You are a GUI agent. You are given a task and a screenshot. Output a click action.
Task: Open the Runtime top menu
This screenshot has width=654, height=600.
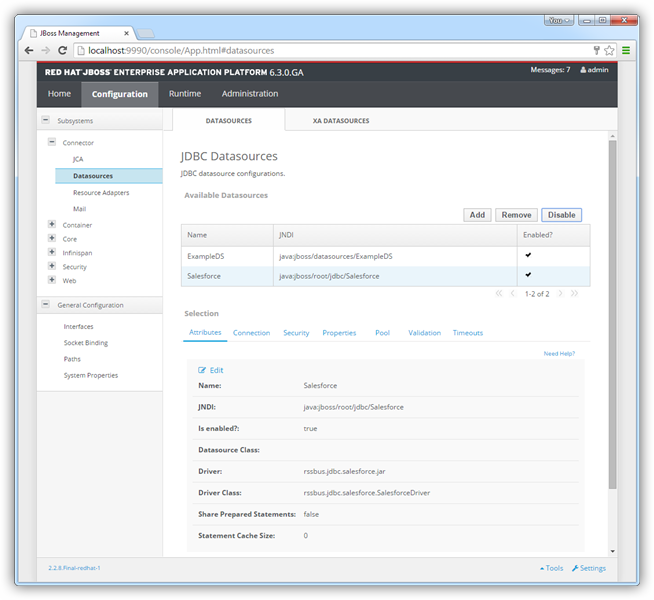[185, 94]
